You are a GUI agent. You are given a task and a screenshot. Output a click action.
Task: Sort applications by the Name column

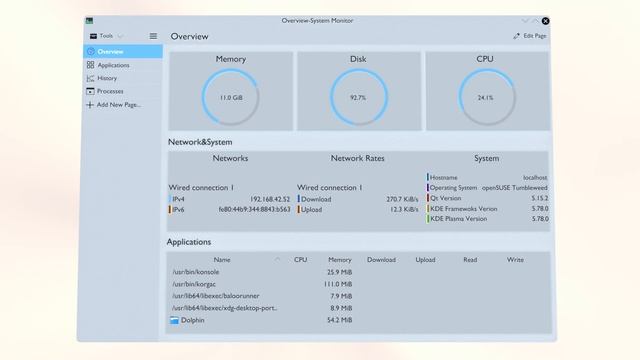pos(222,260)
